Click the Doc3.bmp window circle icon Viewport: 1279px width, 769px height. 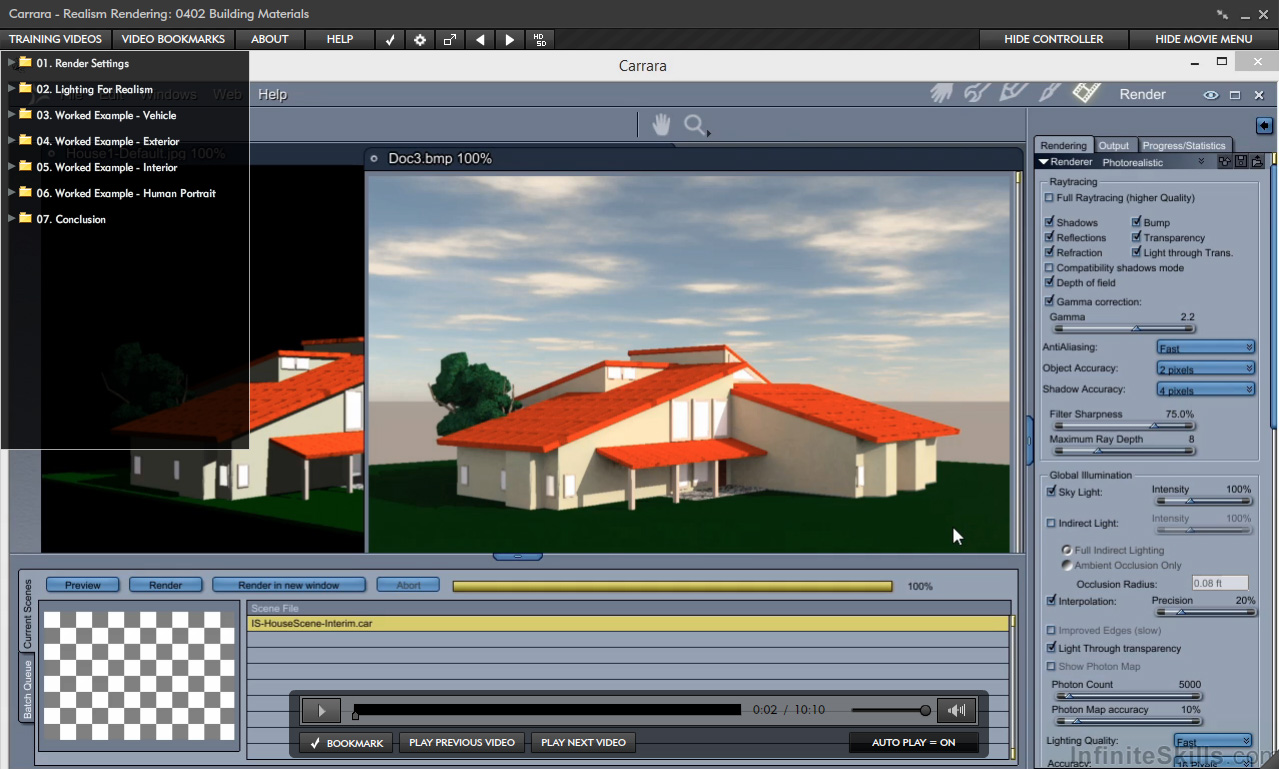(x=374, y=158)
